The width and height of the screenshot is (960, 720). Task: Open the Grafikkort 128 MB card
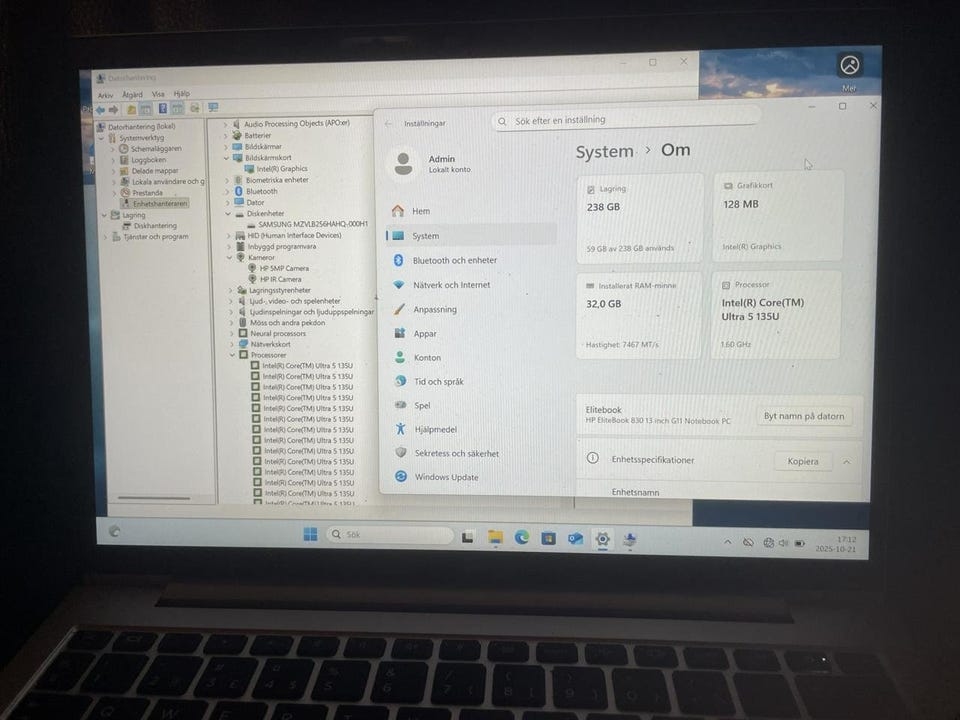[x=778, y=216]
